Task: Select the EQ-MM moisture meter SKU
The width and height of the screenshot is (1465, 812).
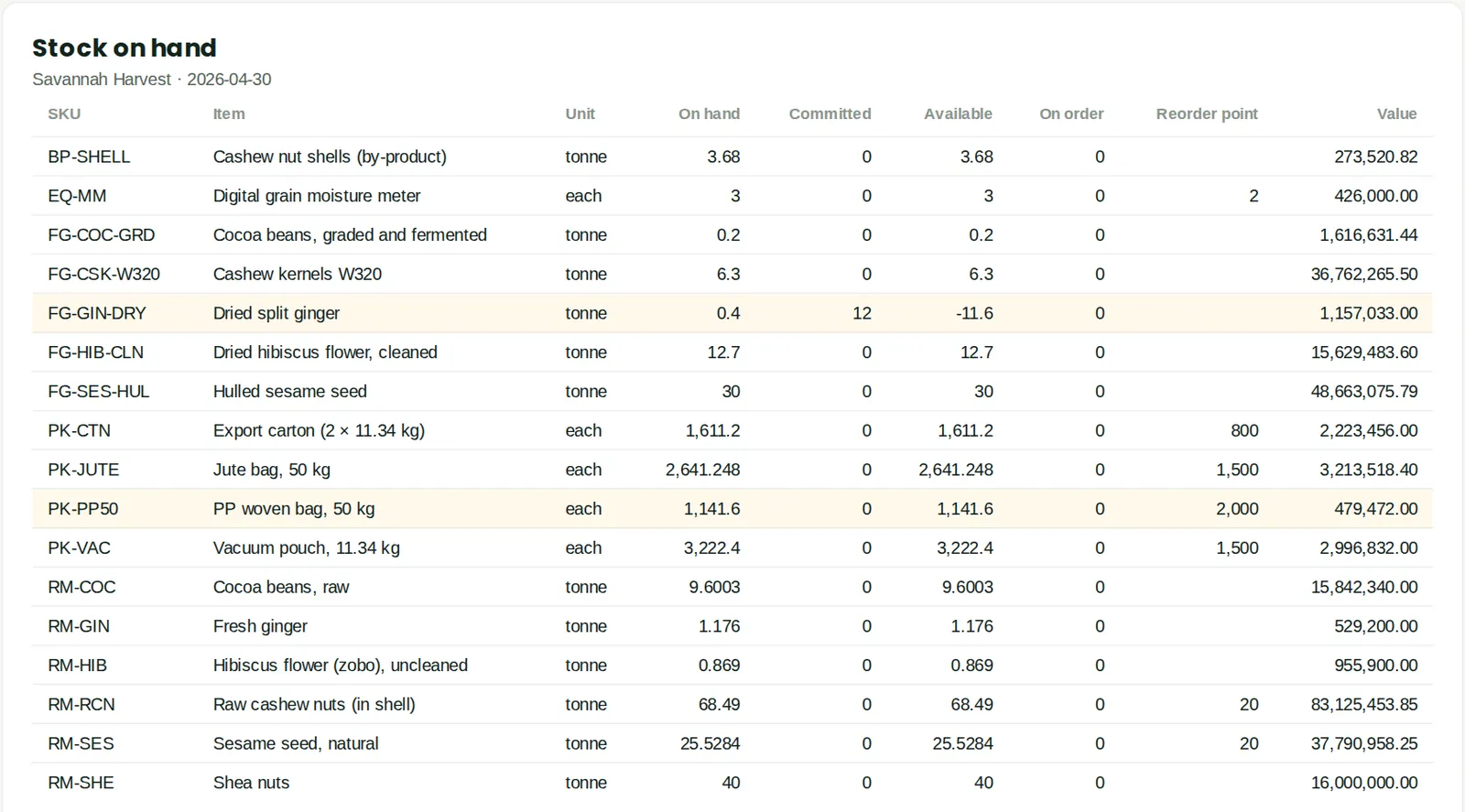Action: [x=77, y=196]
